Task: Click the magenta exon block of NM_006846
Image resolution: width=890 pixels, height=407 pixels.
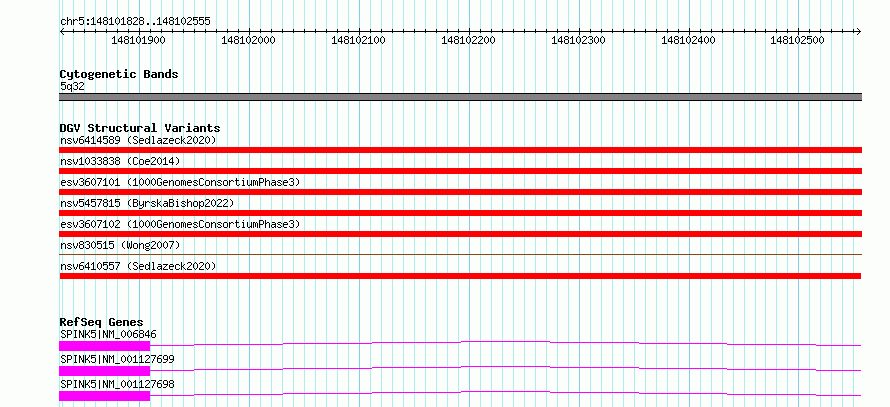Action: point(104,346)
